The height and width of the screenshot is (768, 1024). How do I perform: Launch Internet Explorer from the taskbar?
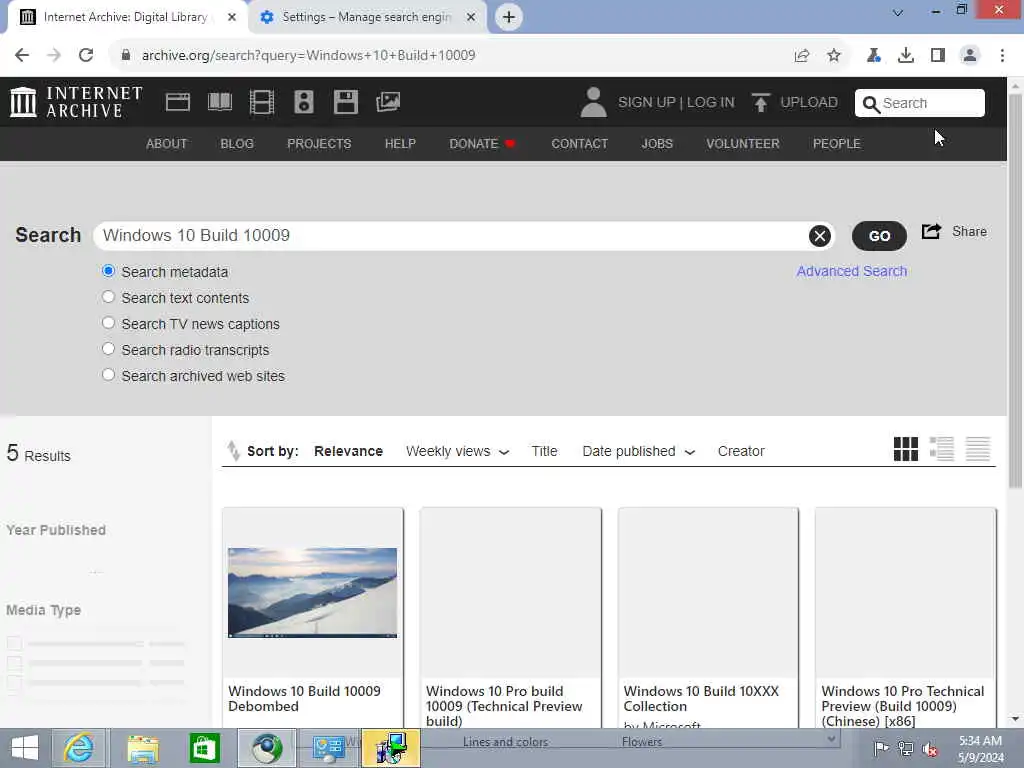(78, 748)
